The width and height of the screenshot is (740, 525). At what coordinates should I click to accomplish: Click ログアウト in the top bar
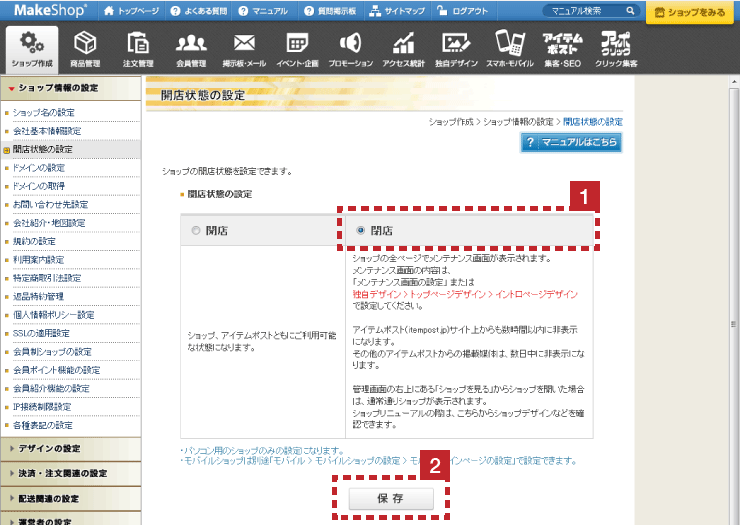coord(461,11)
